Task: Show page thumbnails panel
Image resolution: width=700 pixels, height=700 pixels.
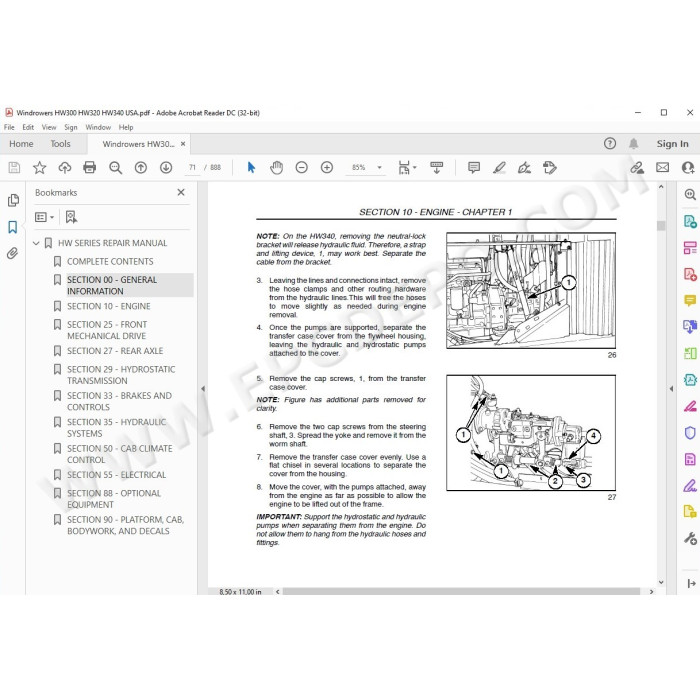Action: (x=13, y=200)
